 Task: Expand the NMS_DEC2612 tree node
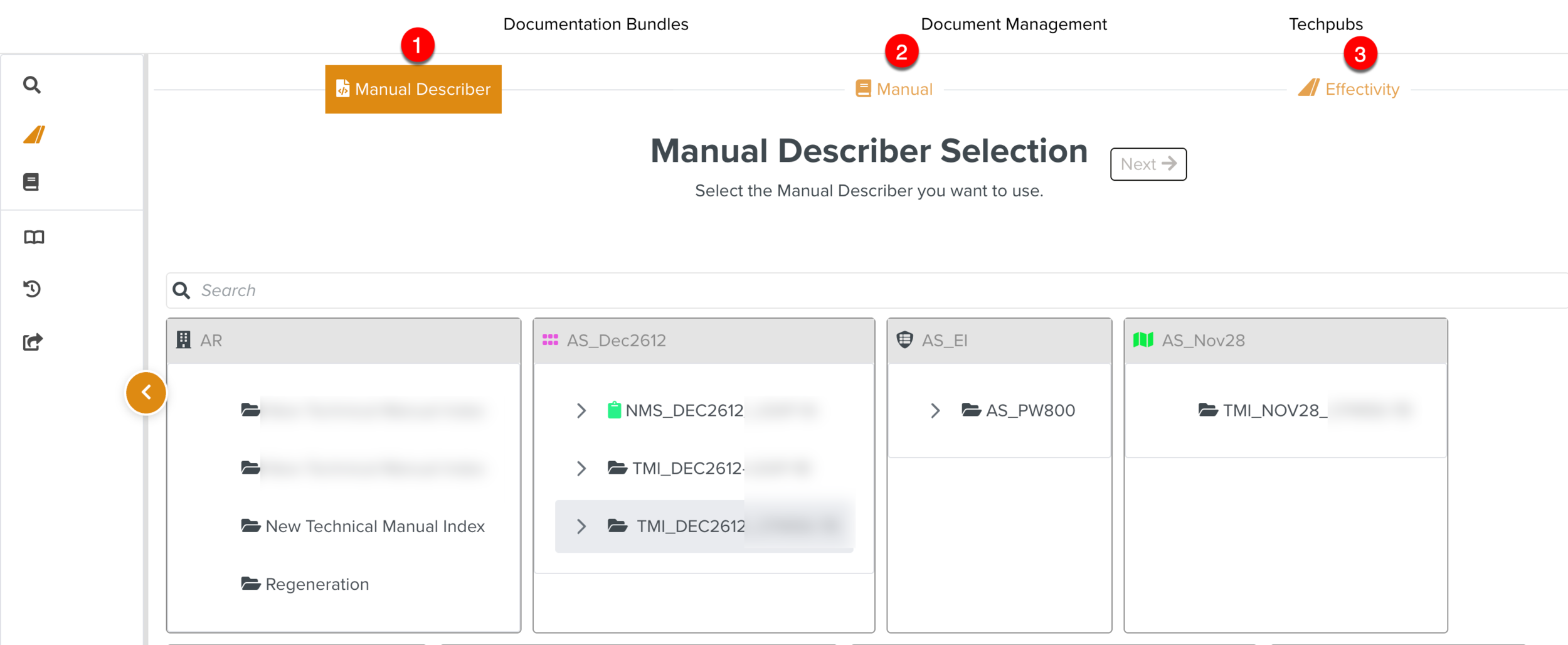581,411
